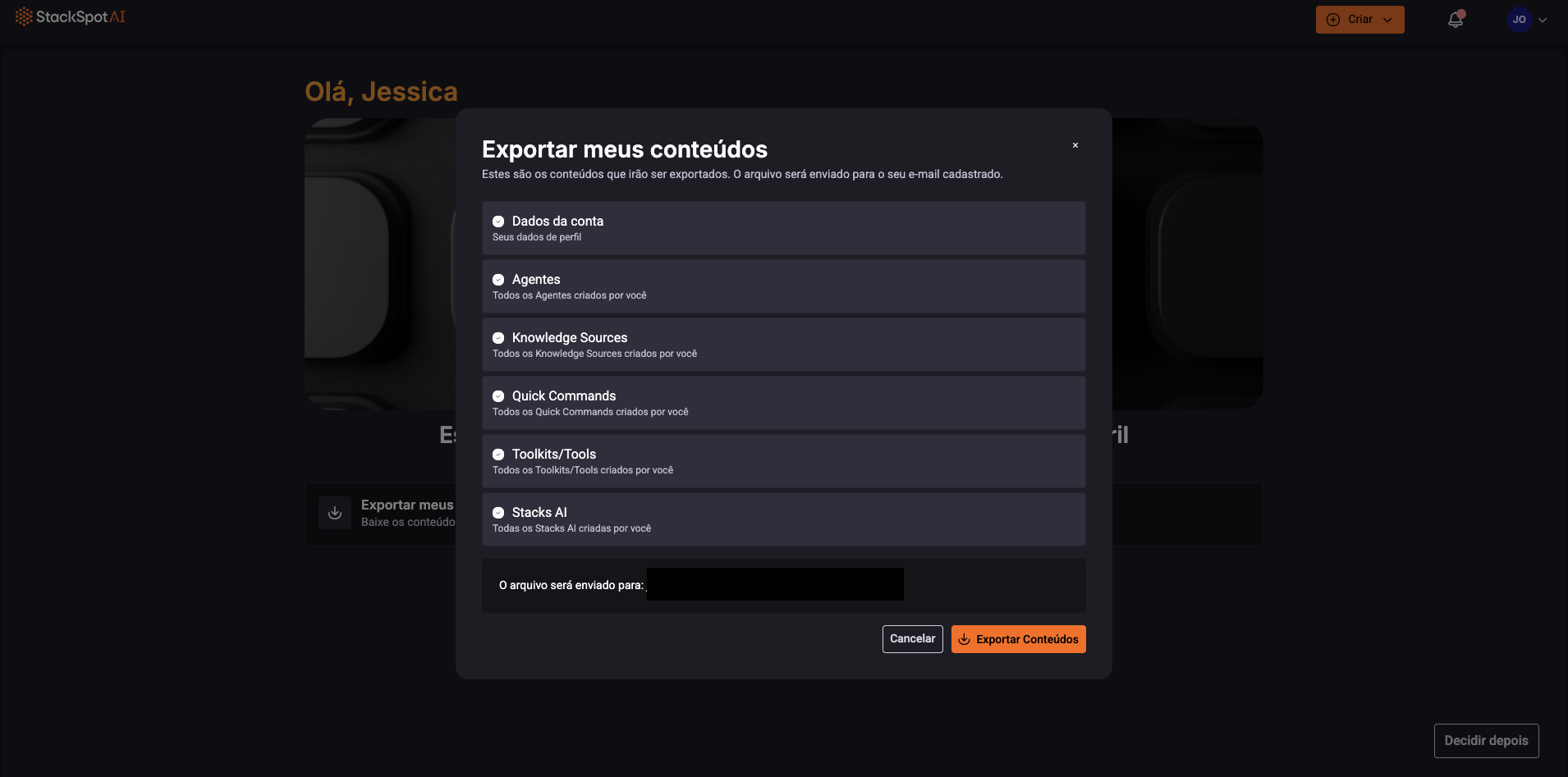
Task: Toggle the Agentes checkmark
Action: tap(498, 280)
